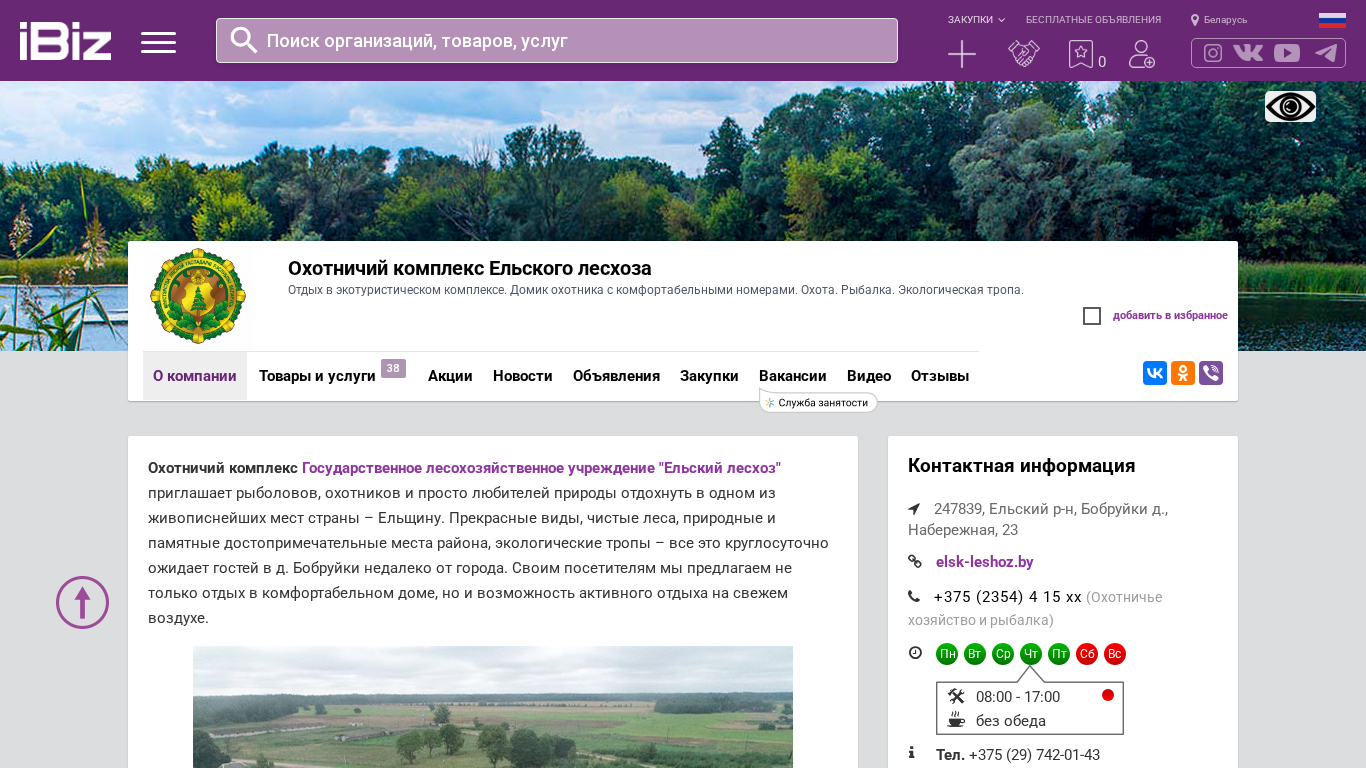
Task: Visit the elsk-leshoz.by website link
Action: coord(985,562)
